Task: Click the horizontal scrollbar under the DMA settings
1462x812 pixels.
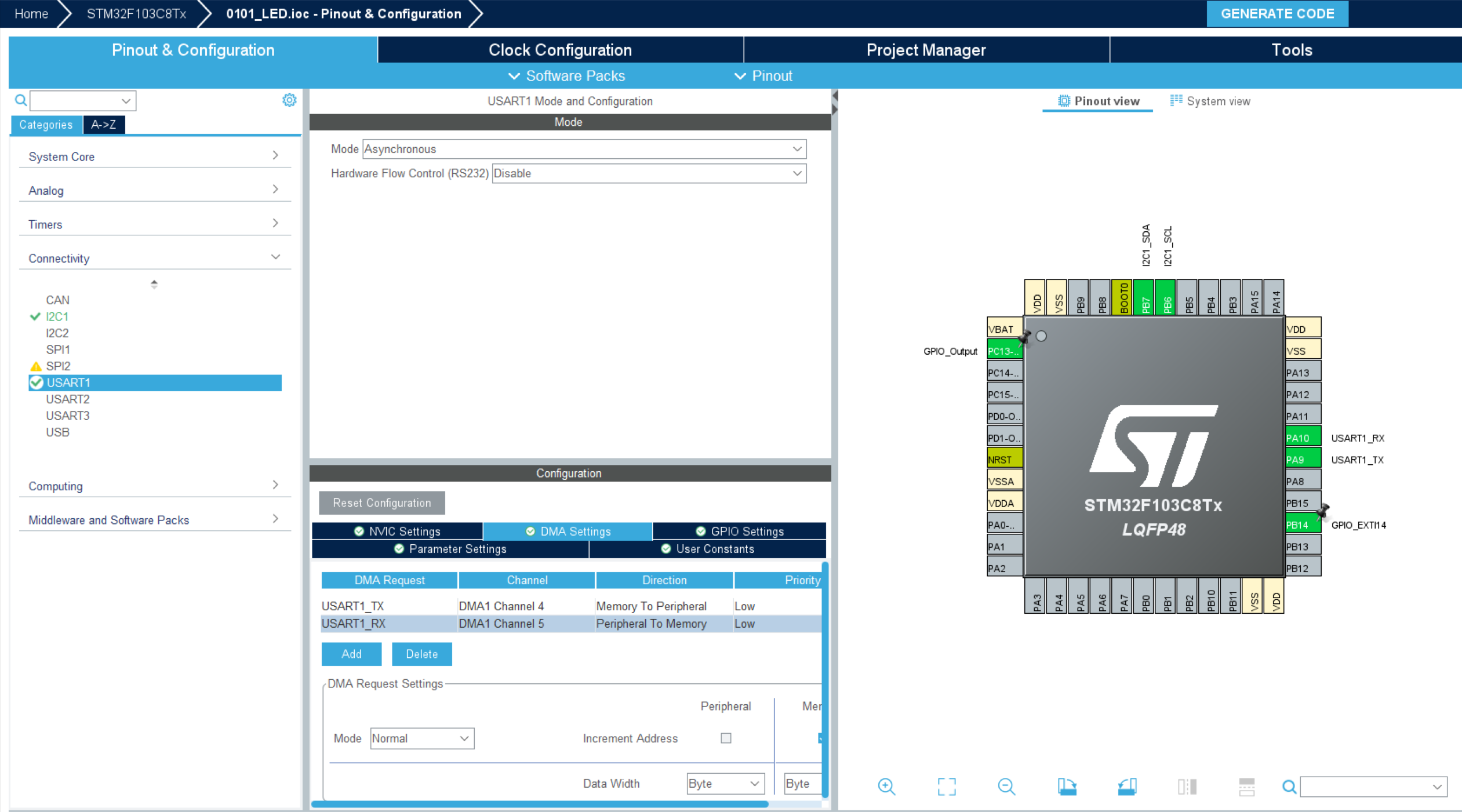Action: click(x=540, y=804)
